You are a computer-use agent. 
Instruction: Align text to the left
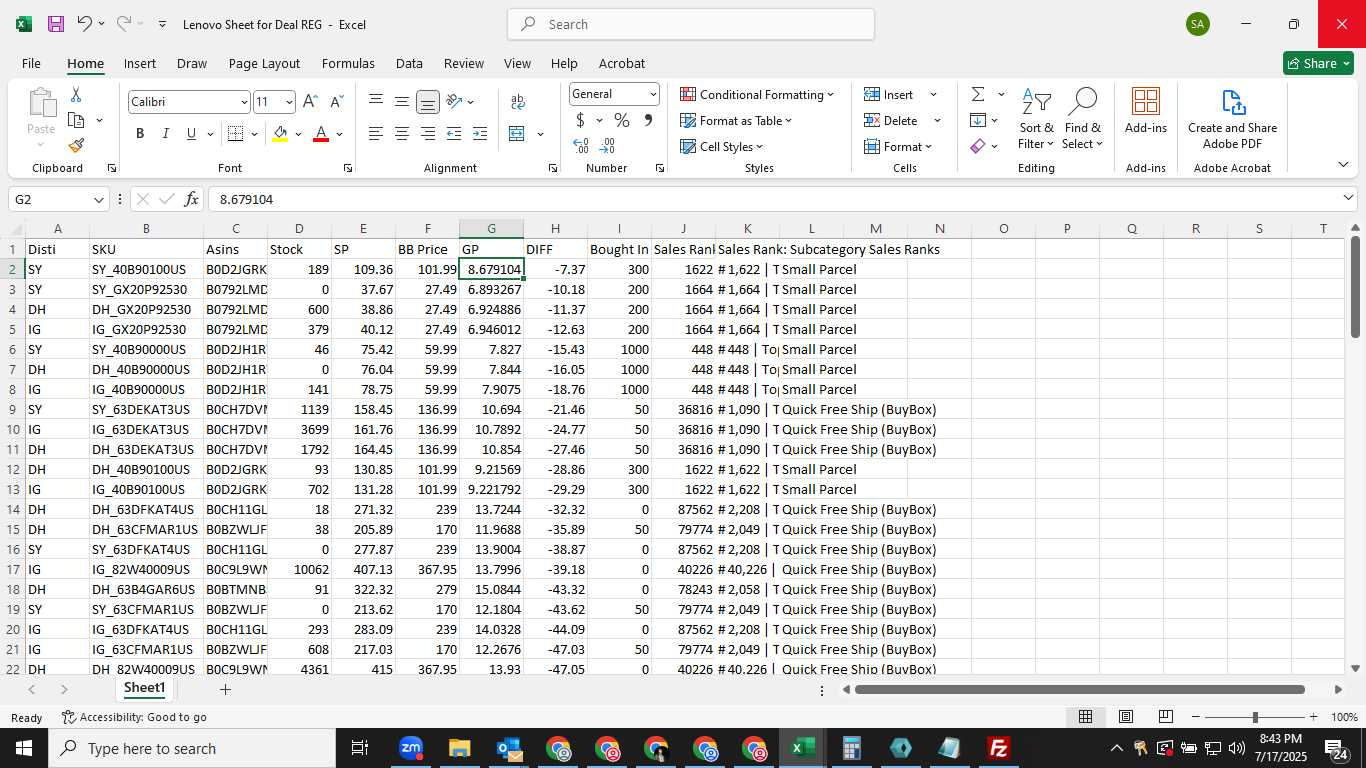tap(376, 134)
